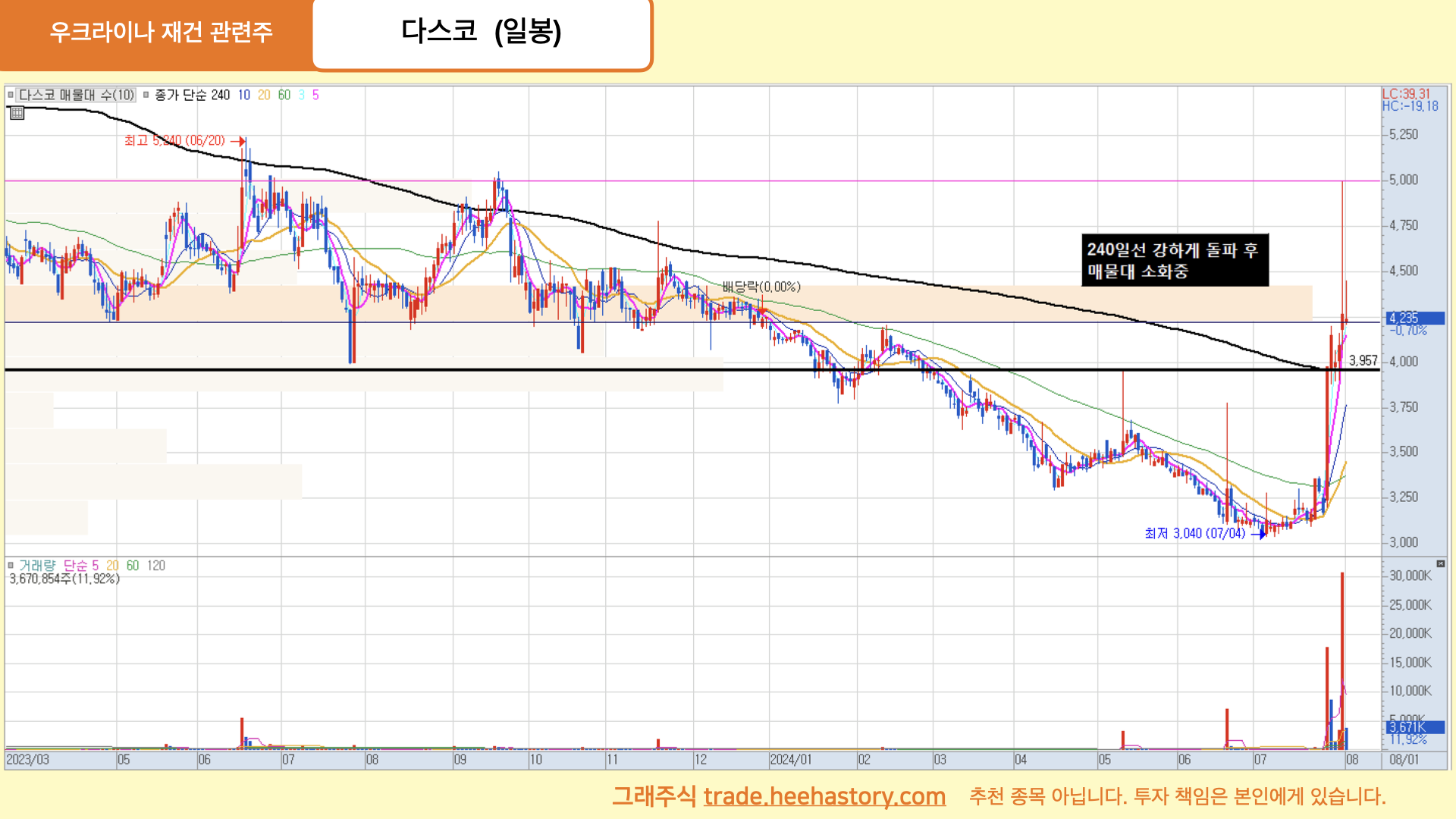Image resolution: width=1456 pixels, height=819 pixels.
Task: Toggle the 종가 단순 moving average square
Action: 146,95
